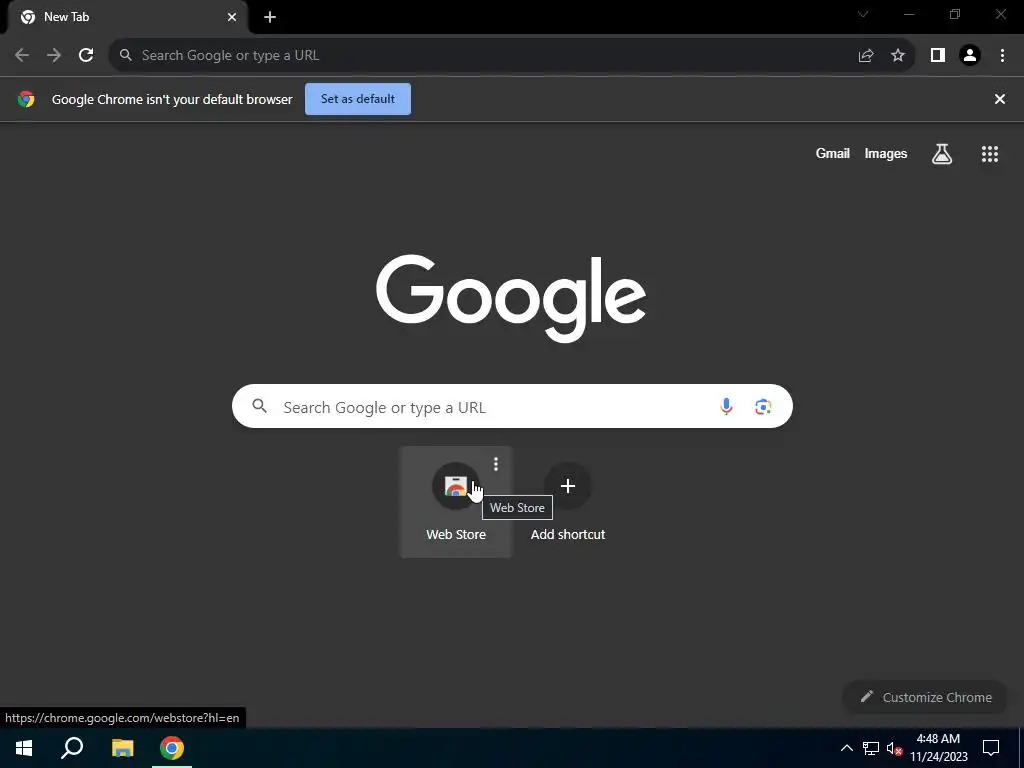Open the Web Store shortcut
1024x768 pixels.
click(456, 502)
